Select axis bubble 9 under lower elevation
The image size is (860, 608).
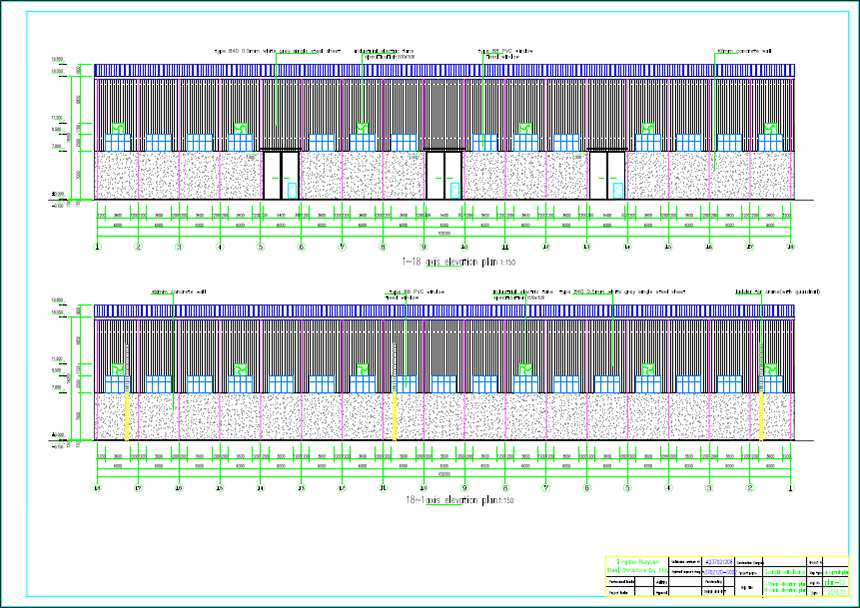tap(464, 488)
